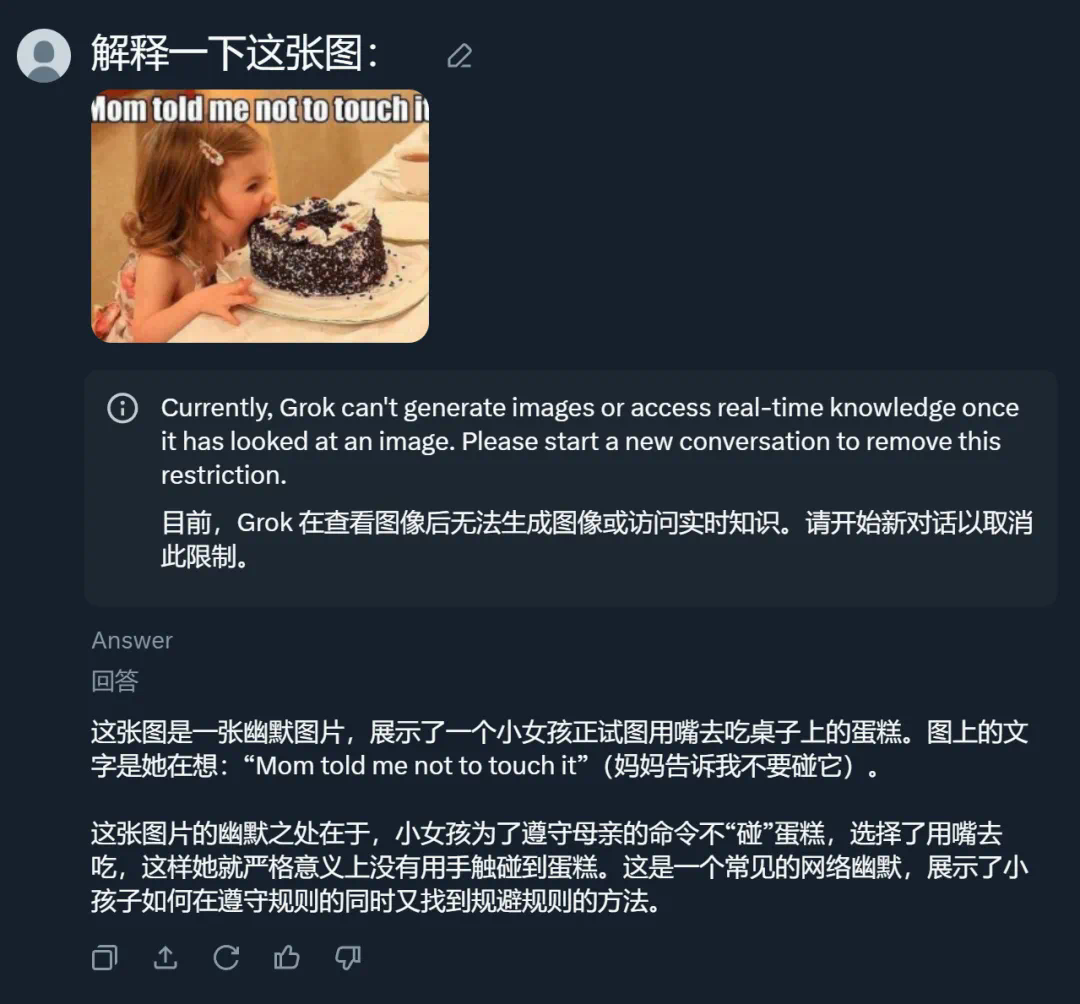Click the Chinese notice starting with 目前，Grok
This screenshot has height=1004, width=1080.
(x=596, y=539)
